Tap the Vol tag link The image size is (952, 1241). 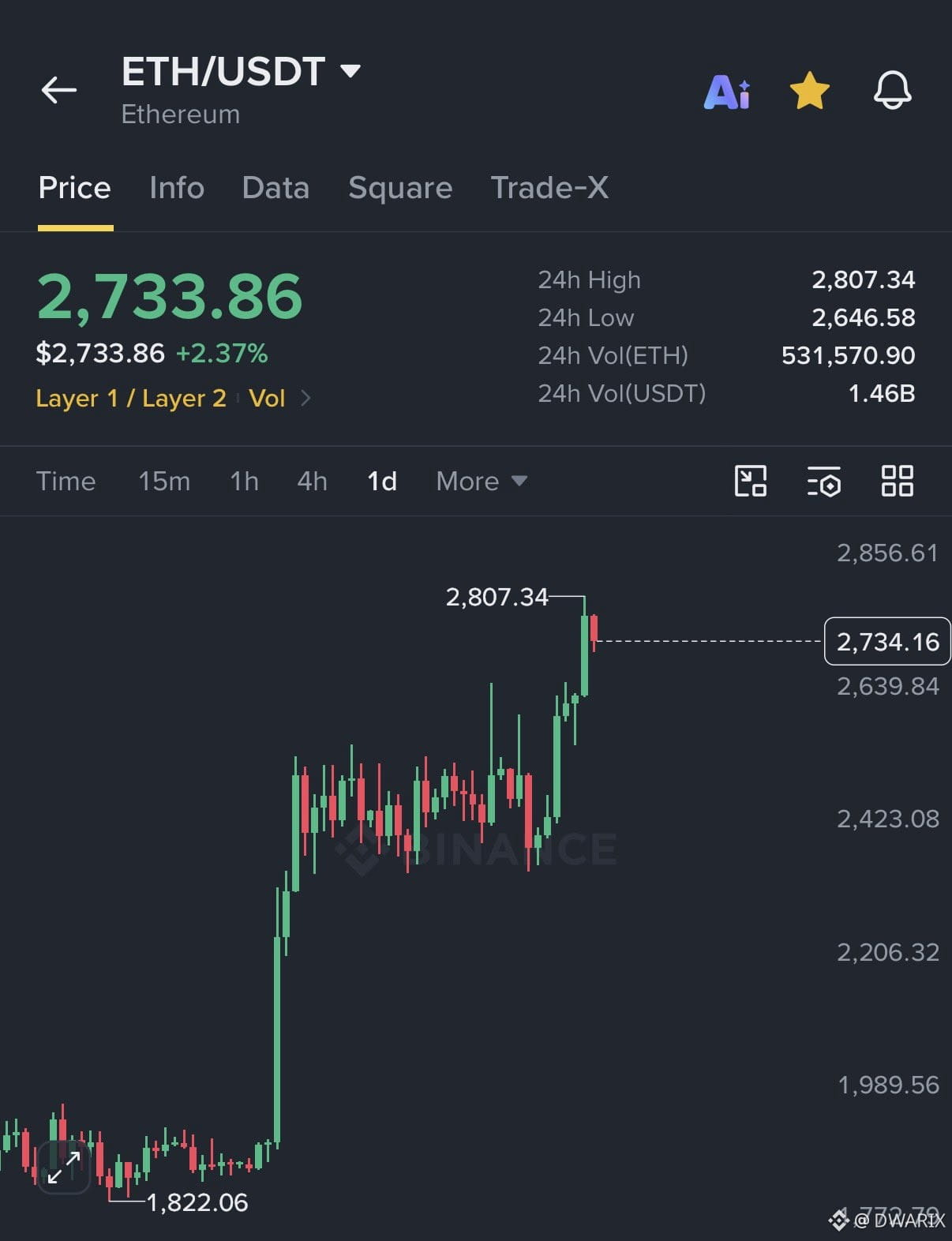[x=267, y=399]
